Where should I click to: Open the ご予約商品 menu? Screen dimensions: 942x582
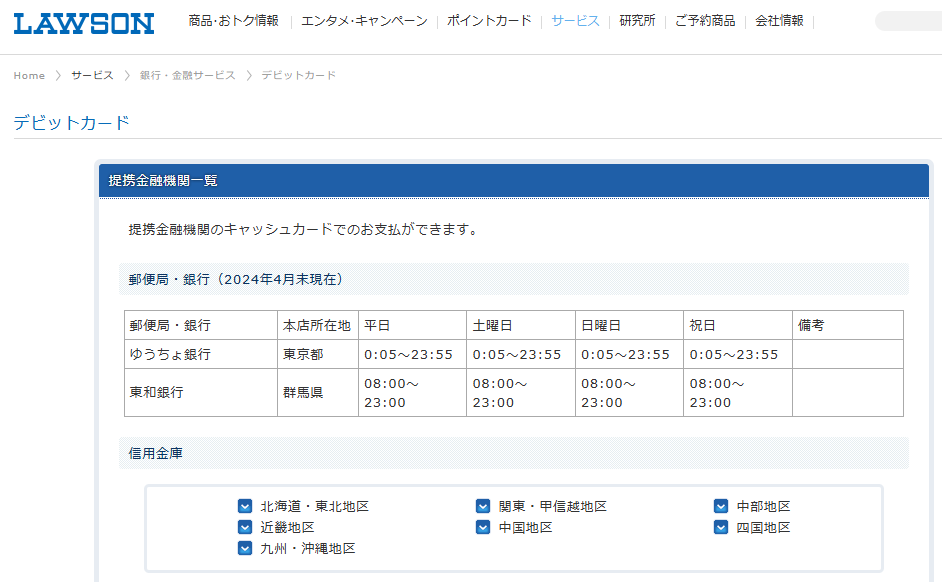(705, 21)
